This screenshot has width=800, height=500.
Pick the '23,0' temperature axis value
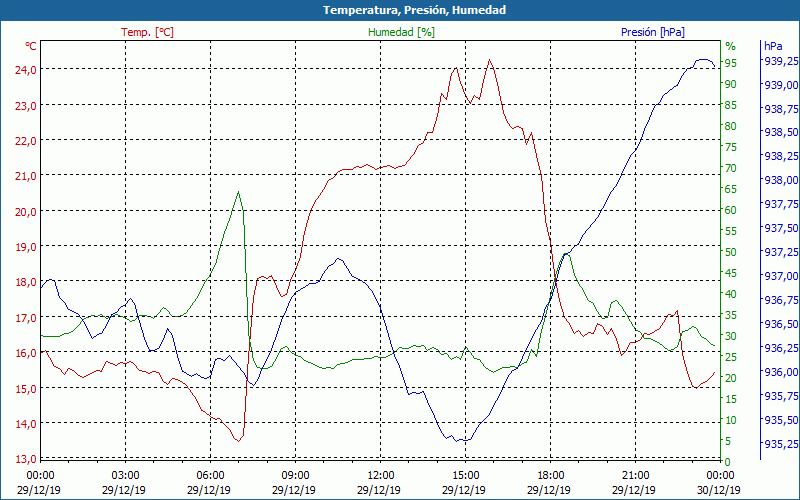tap(26, 106)
